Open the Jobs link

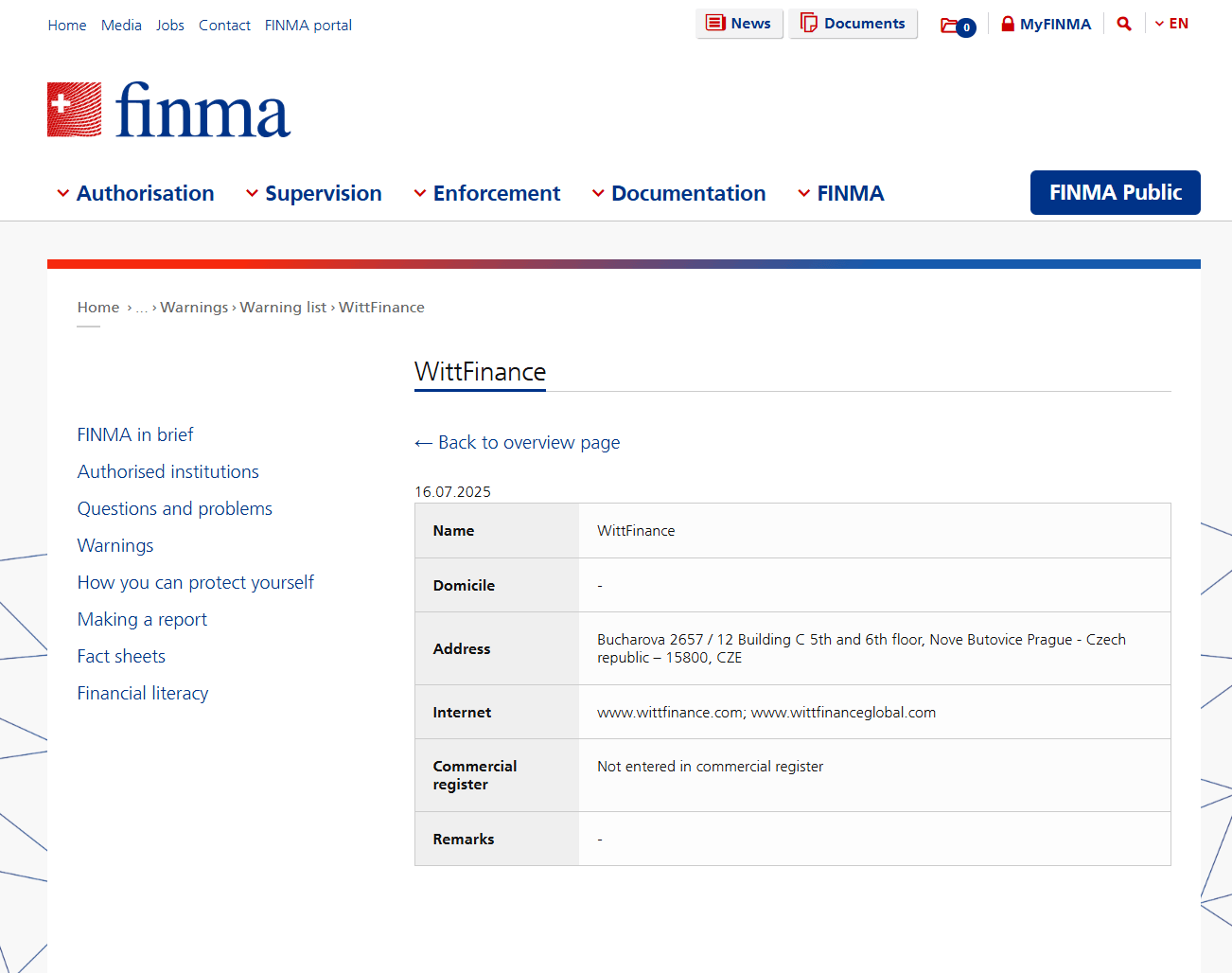pos(170,26)
